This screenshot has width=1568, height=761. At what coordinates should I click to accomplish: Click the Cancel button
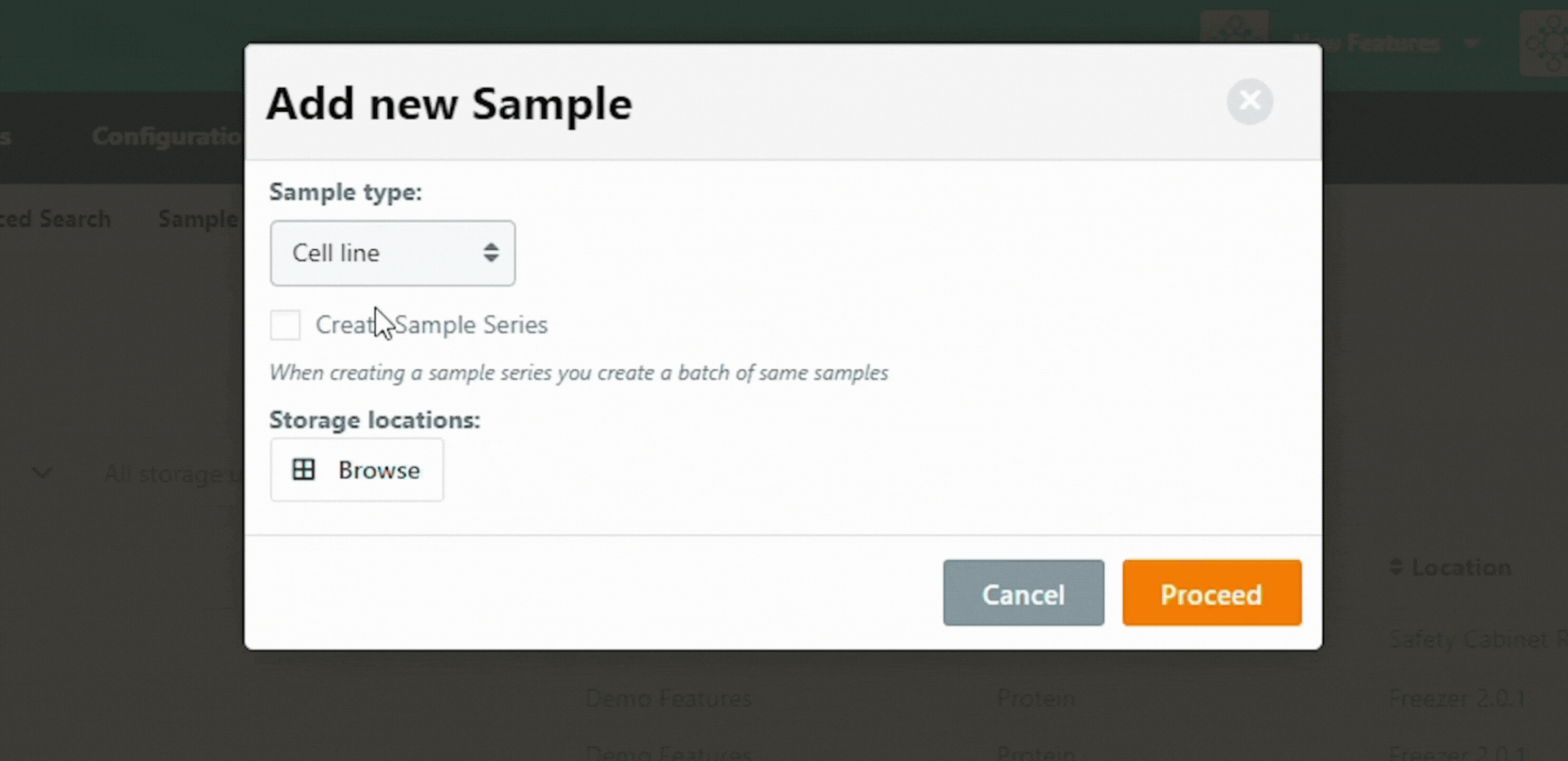coord(1023,593)
